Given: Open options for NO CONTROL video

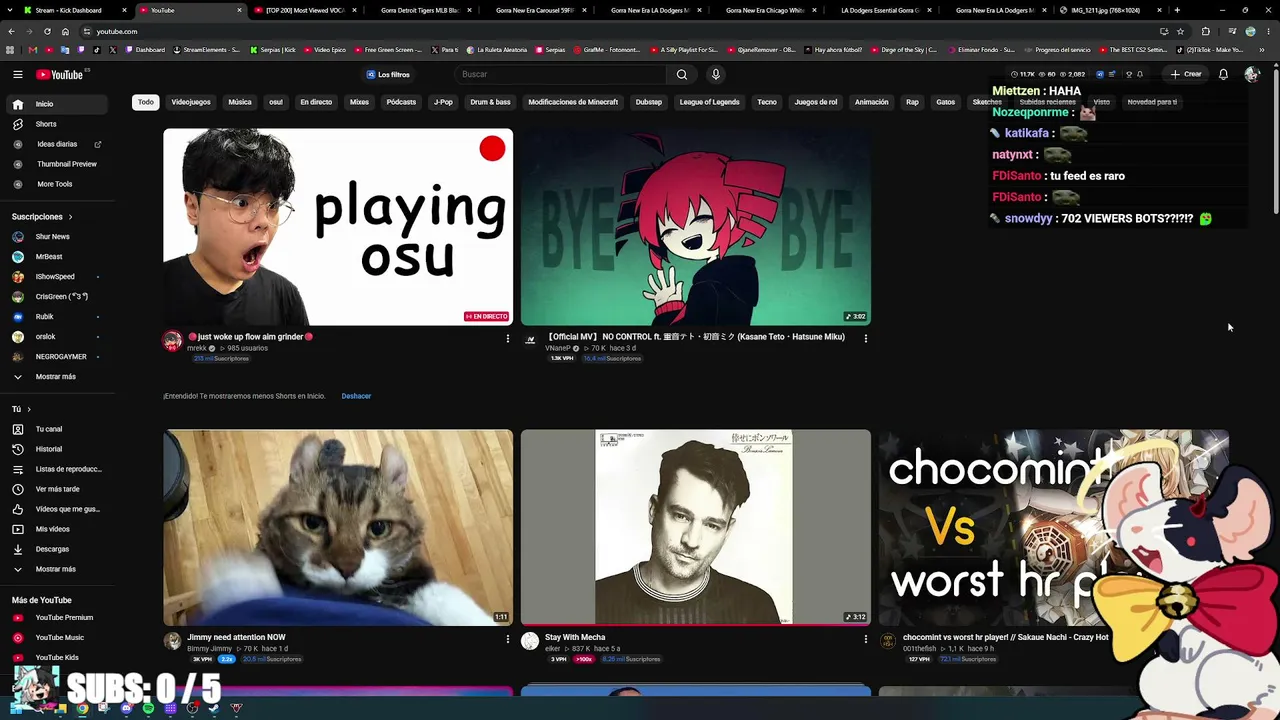Looking at the screenshot, I should coord(865,338).
